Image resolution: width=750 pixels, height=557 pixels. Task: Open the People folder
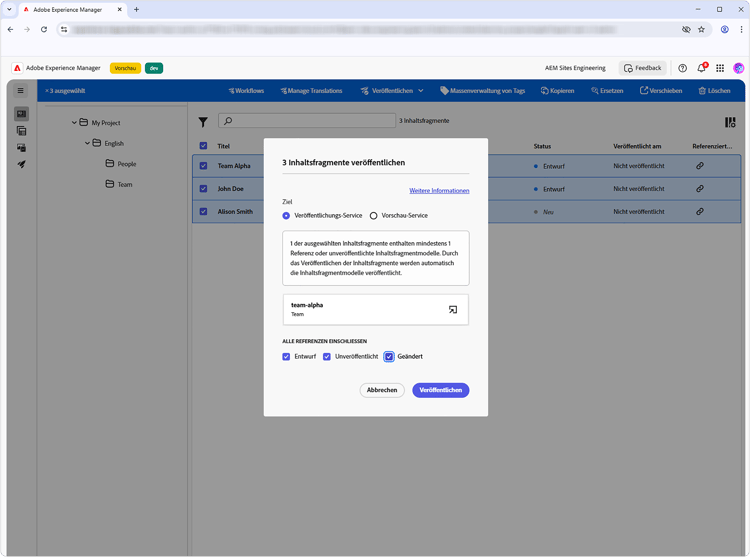121,164
